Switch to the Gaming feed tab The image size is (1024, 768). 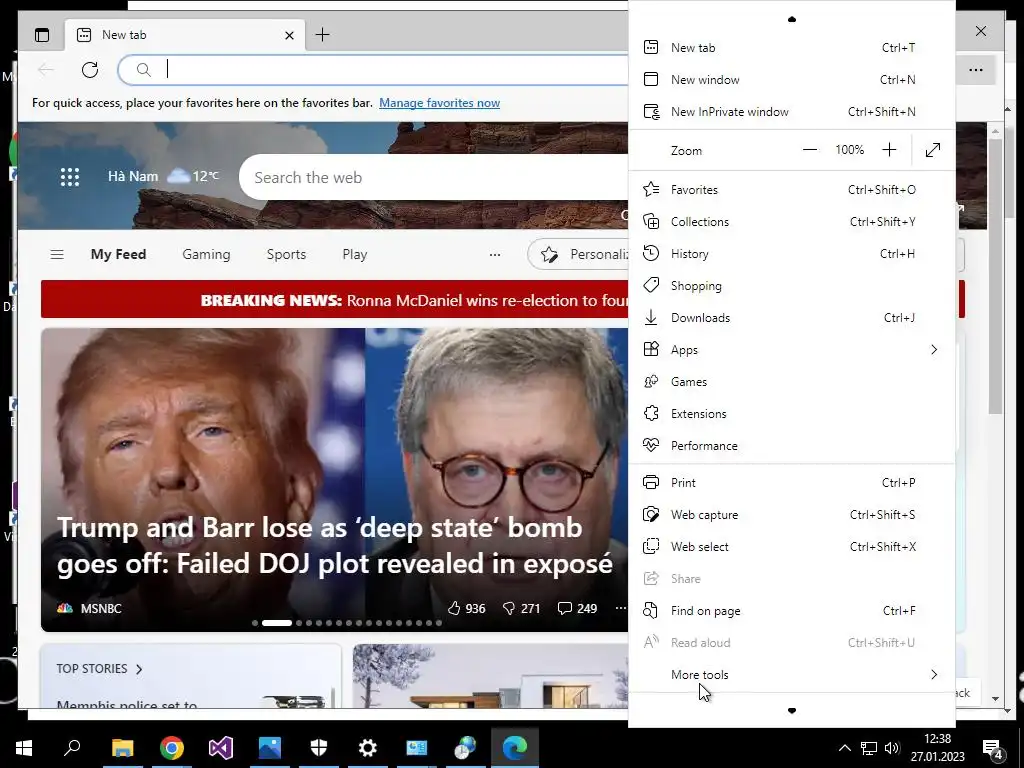[x=206, y=254]
